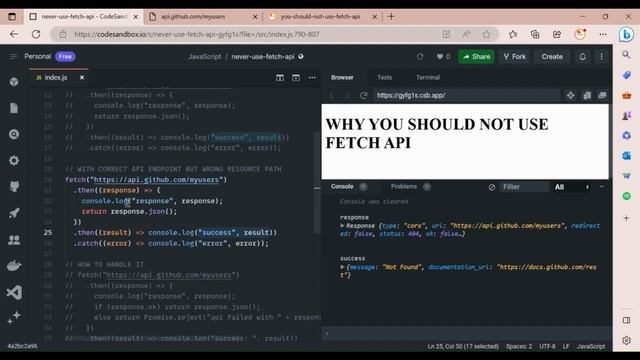Open the CodeSandbox header kebab menu

click(601, 57)
